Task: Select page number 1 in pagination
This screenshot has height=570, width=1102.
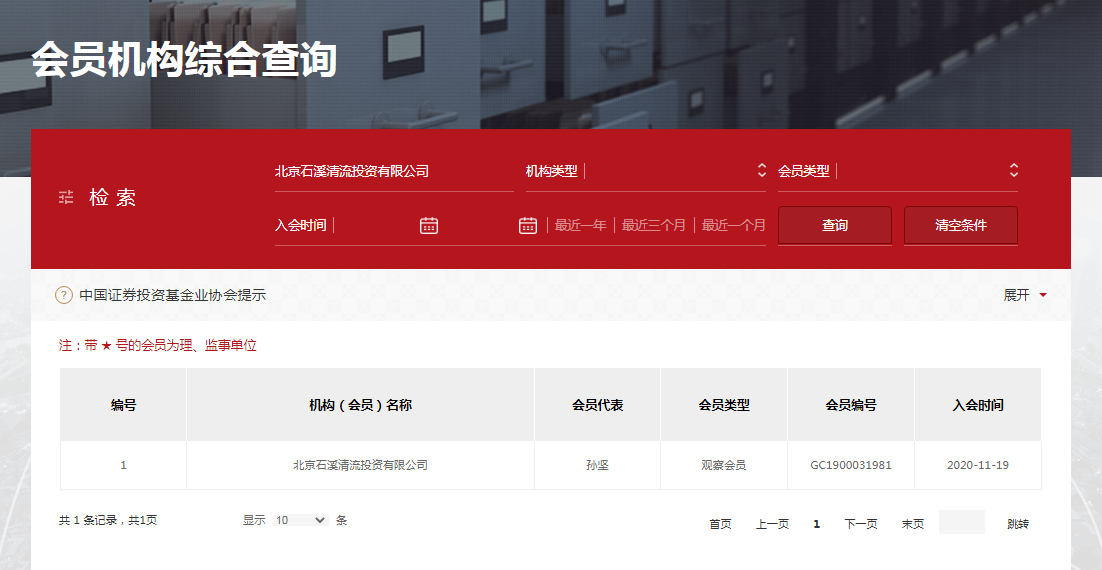Action: coord(816,524)
